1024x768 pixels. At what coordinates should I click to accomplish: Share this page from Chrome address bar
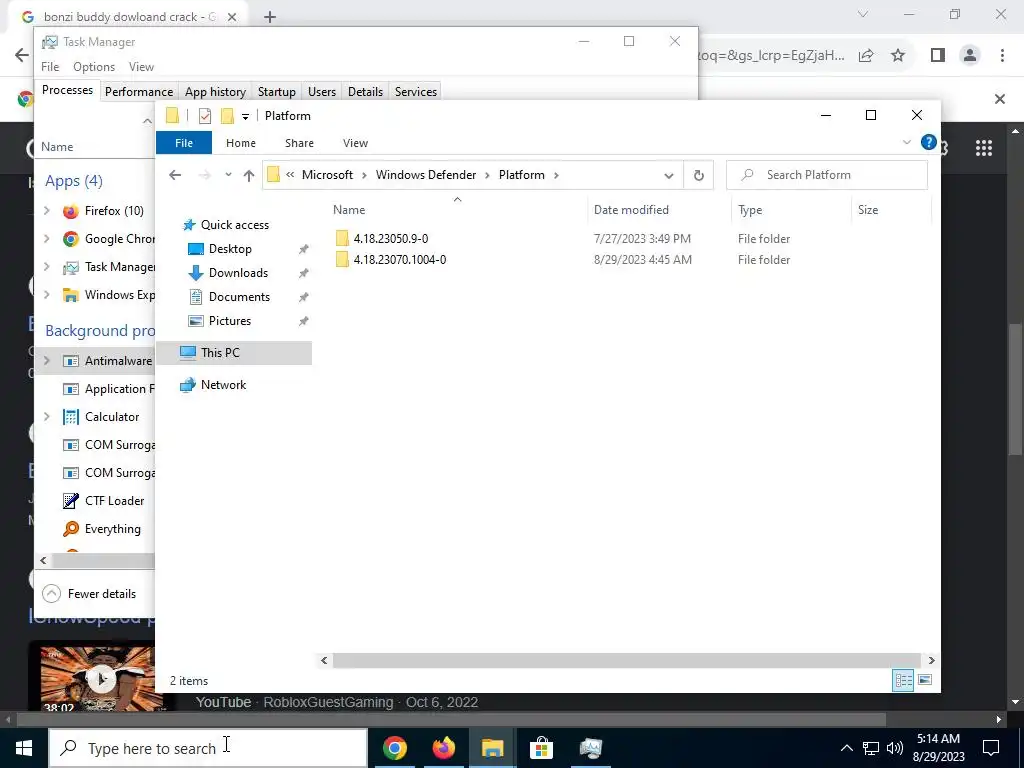pos(866,56)
